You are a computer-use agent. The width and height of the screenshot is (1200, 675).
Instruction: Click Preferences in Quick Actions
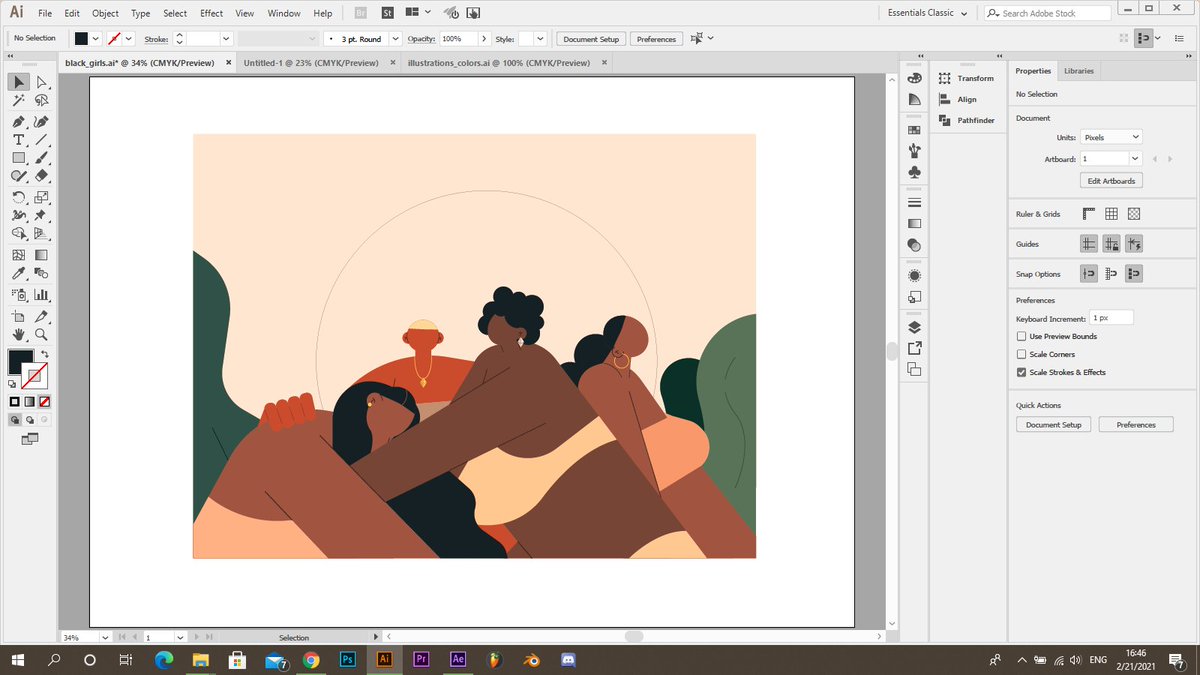1136,424
